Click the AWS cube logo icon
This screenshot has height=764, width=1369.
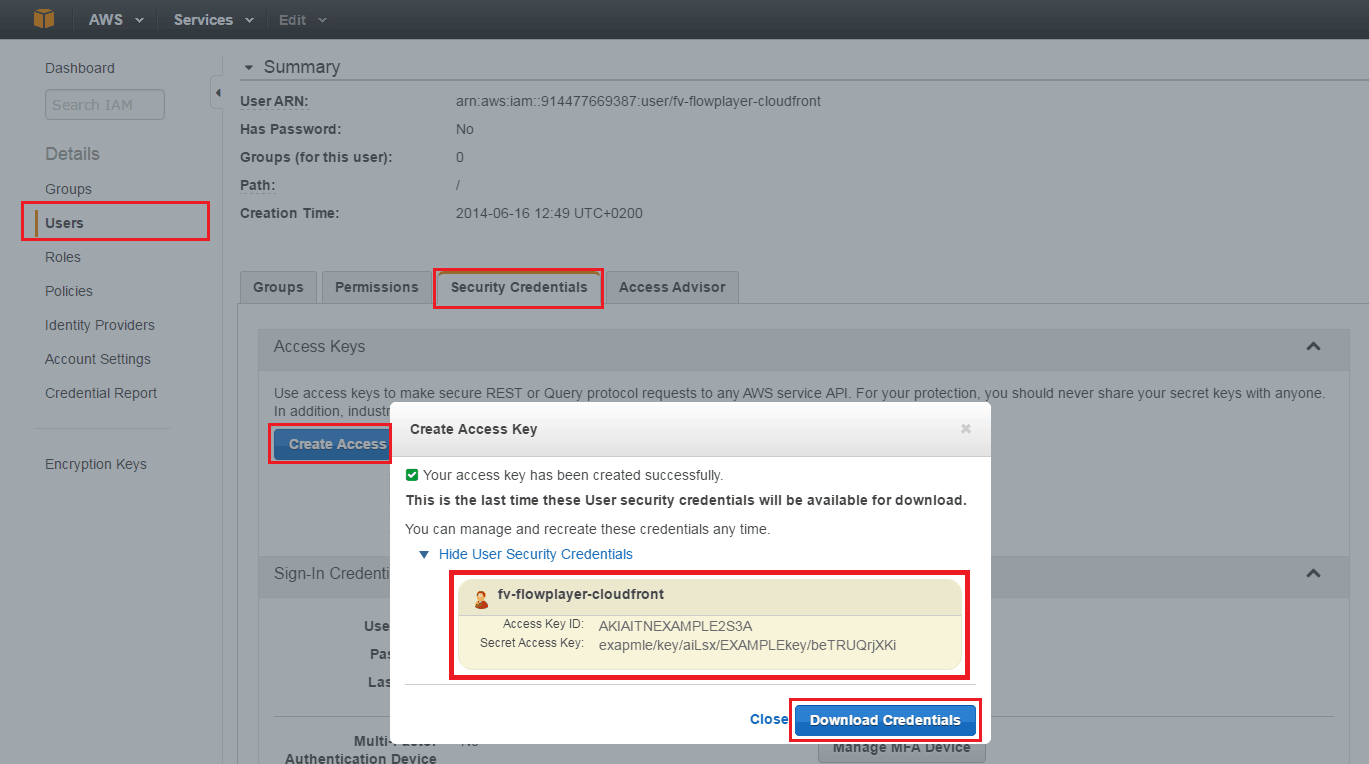(43, 19)
